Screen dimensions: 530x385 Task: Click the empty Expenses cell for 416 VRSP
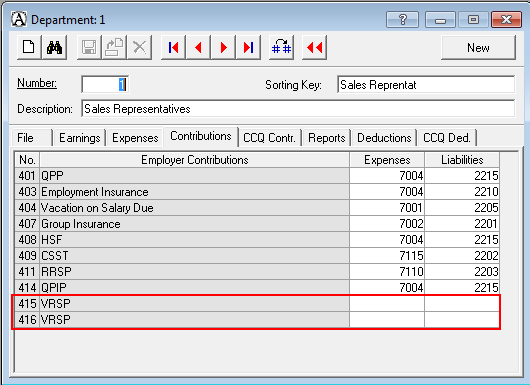tap(387, 319)
